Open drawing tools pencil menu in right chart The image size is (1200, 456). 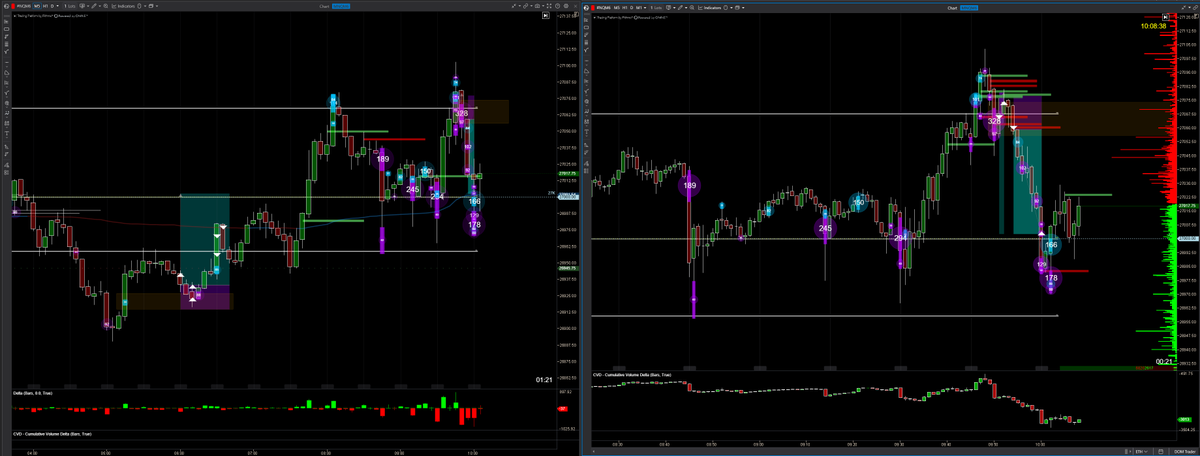click(x=682, y=8)
